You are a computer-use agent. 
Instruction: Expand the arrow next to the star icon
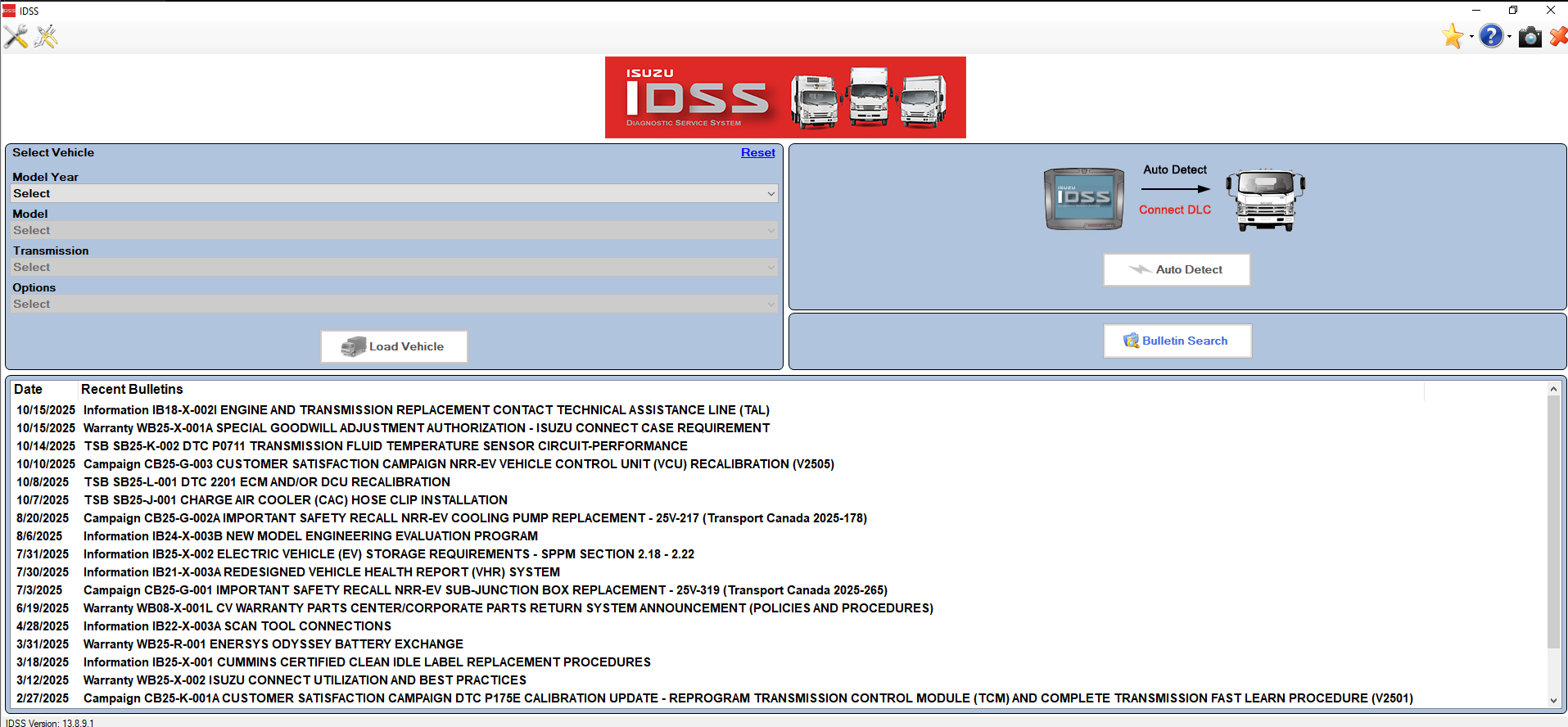point(1471,37)
